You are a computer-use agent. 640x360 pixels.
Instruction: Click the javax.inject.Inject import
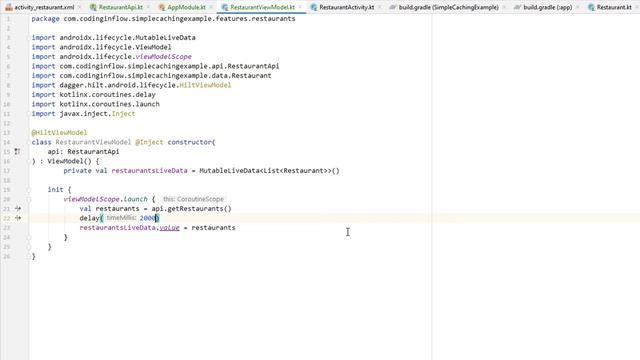[x=83, y=113]
